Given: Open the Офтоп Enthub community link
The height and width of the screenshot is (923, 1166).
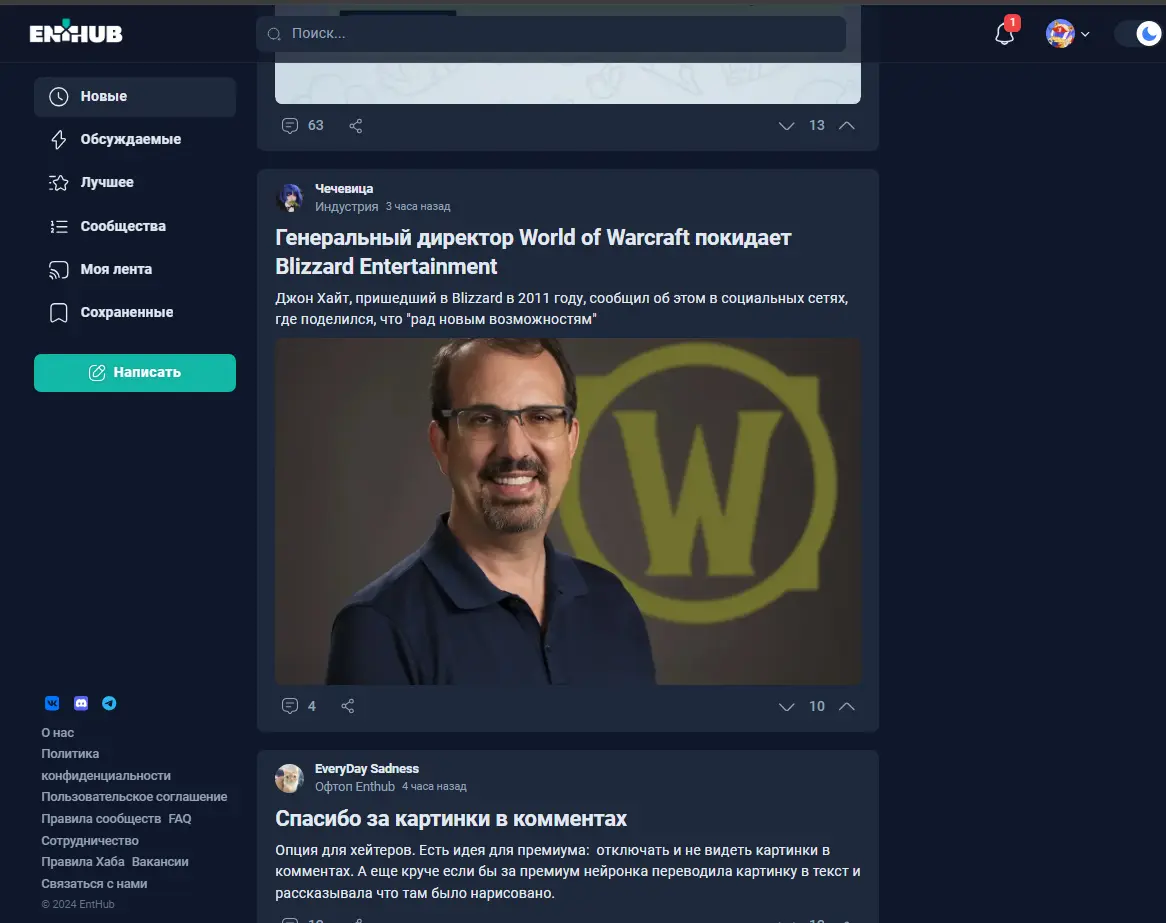Looking at the screenshot, I should click(355, 787).
